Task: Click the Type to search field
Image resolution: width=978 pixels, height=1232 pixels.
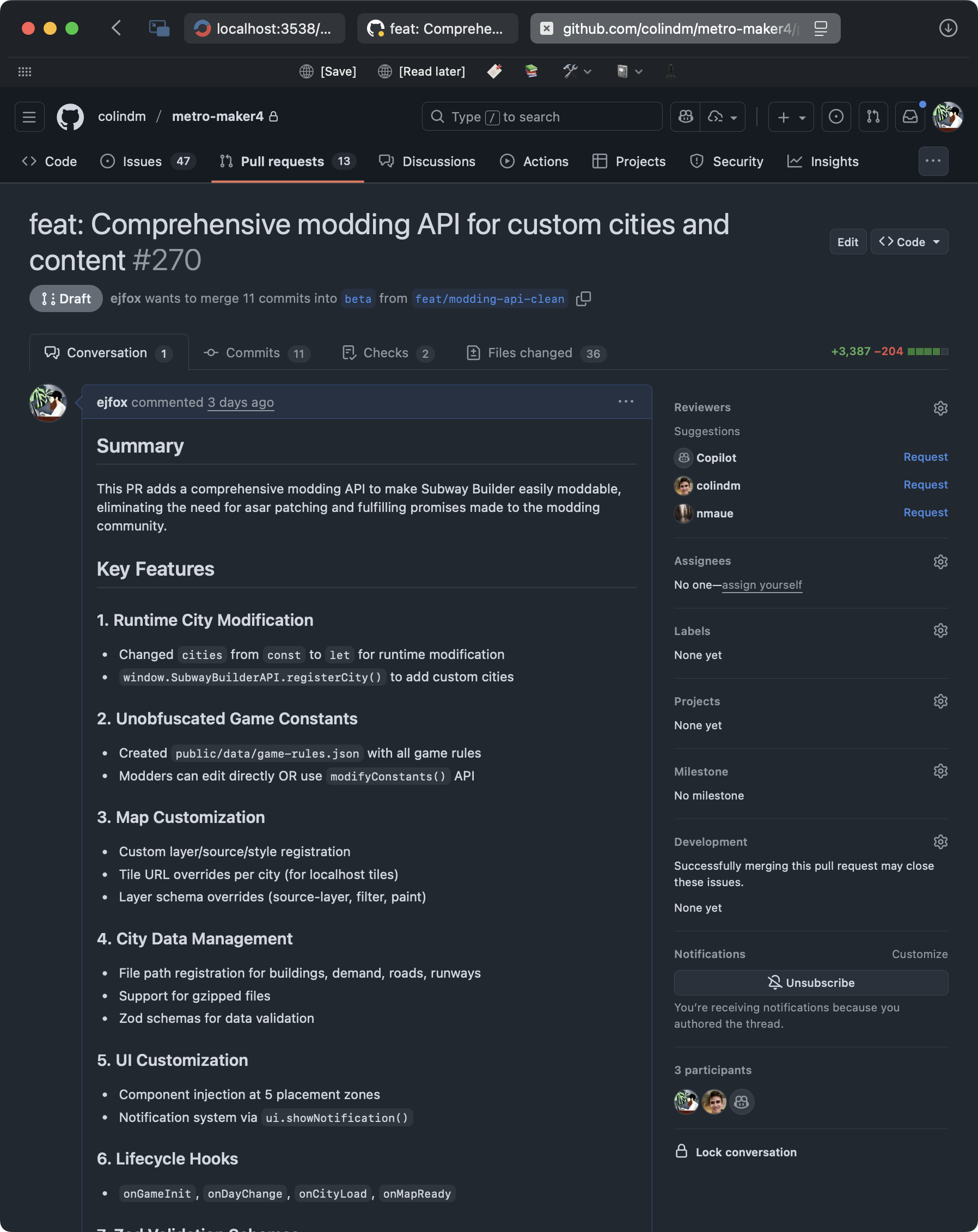Action: pyautogui.click(x=541, y=116)
